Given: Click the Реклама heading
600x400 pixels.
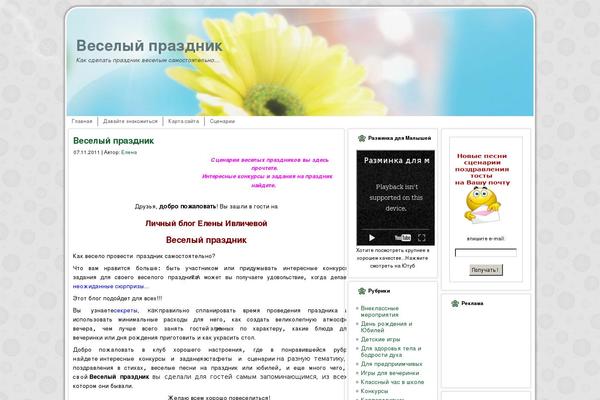Looking at the screenshot, I should click(472, 304).
